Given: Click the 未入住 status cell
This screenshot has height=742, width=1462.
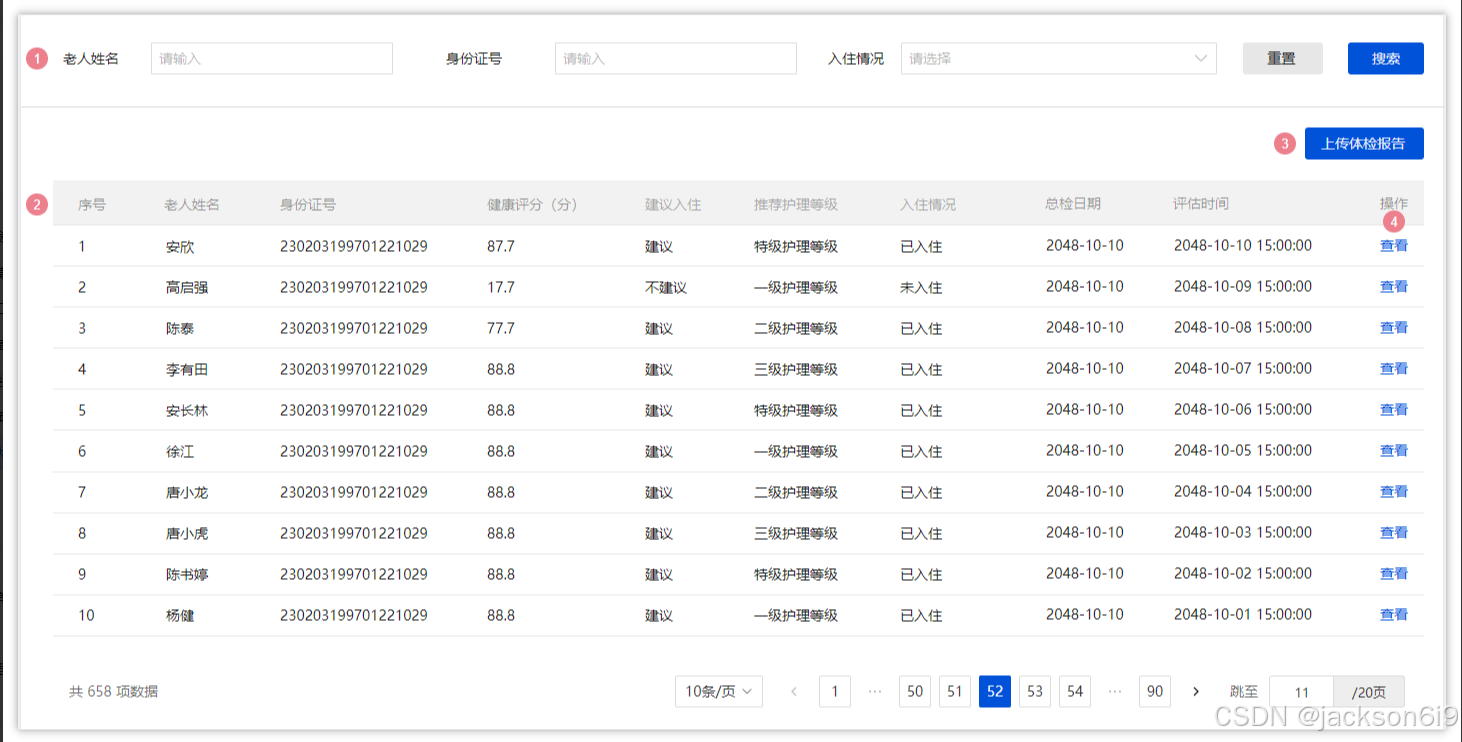Looking at the screenshot, I should click(921, 287).
